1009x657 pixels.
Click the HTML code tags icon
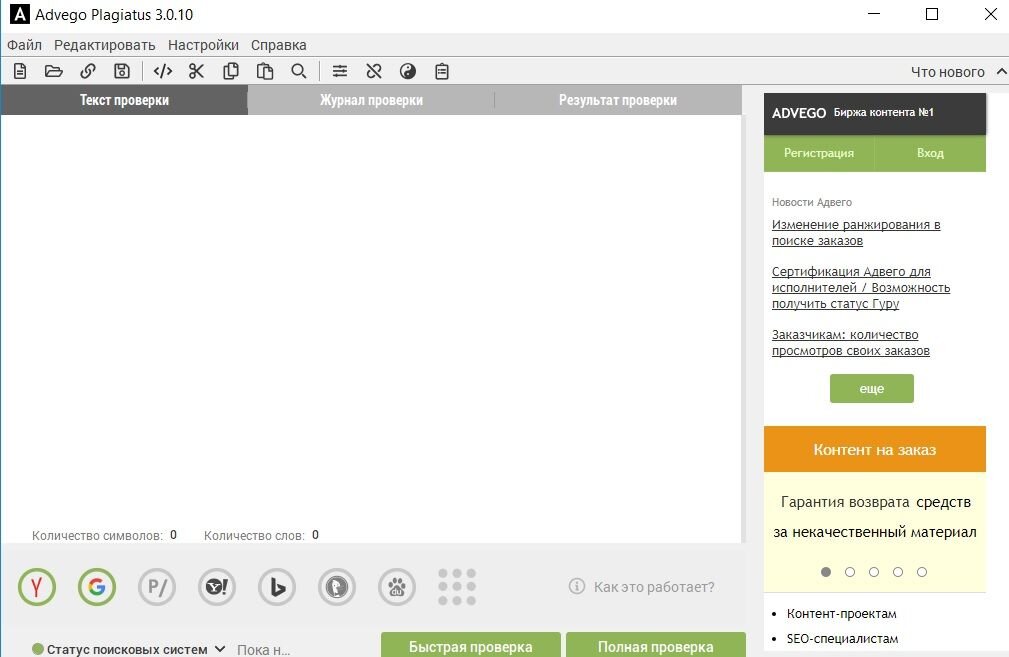[x=163, y=71]
